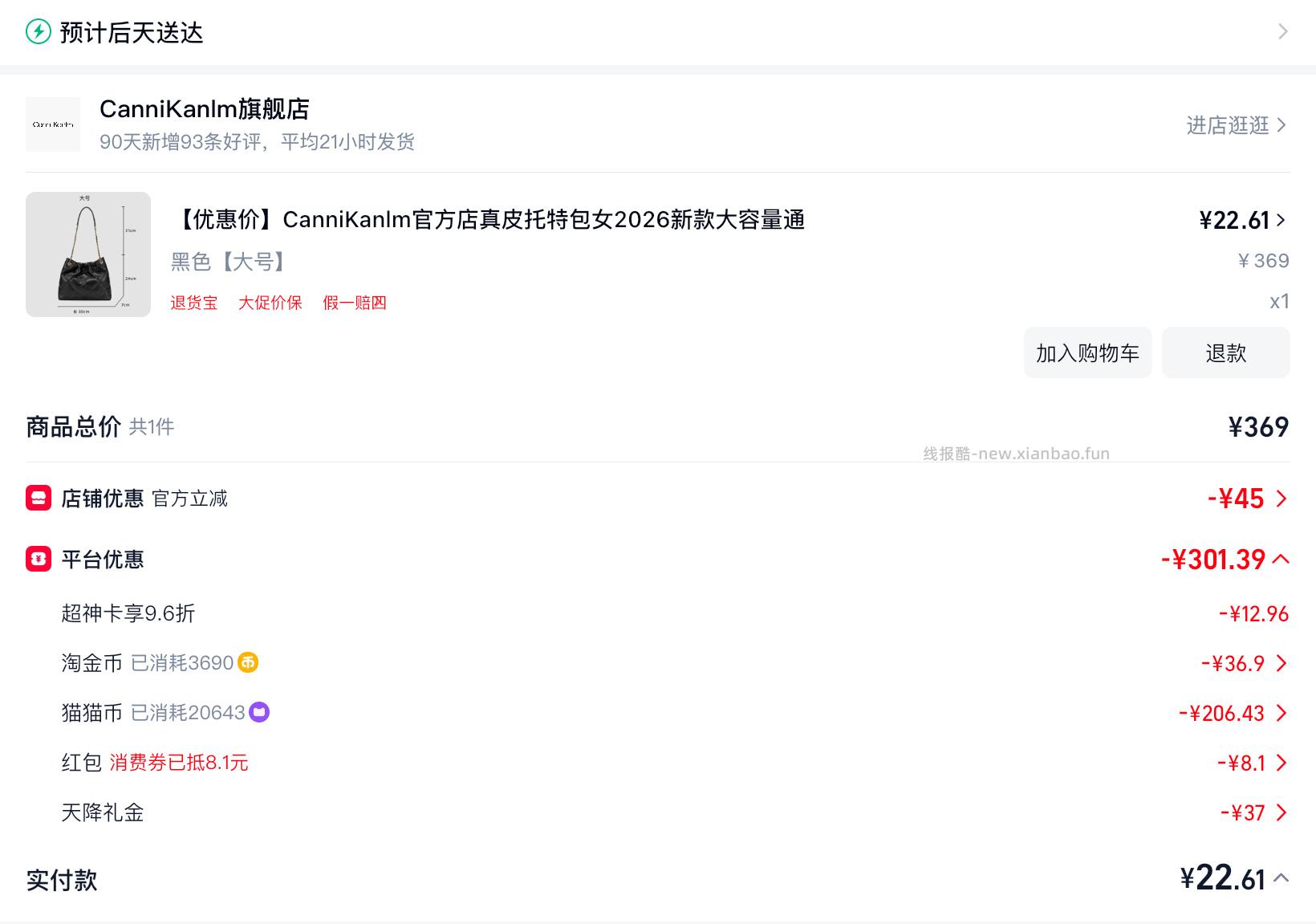The image size is (1316, 924).
Task: Open the product image thumbnail of the black bag
Action: pyautogui.click(x=87, y=254)
